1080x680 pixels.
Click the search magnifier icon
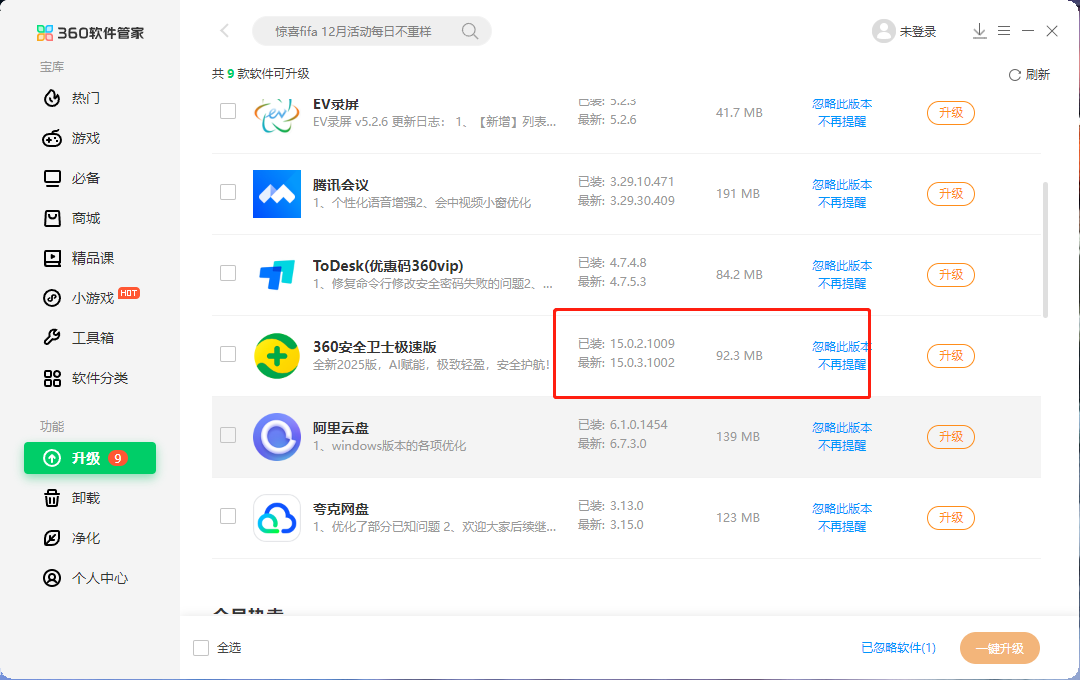469,31
